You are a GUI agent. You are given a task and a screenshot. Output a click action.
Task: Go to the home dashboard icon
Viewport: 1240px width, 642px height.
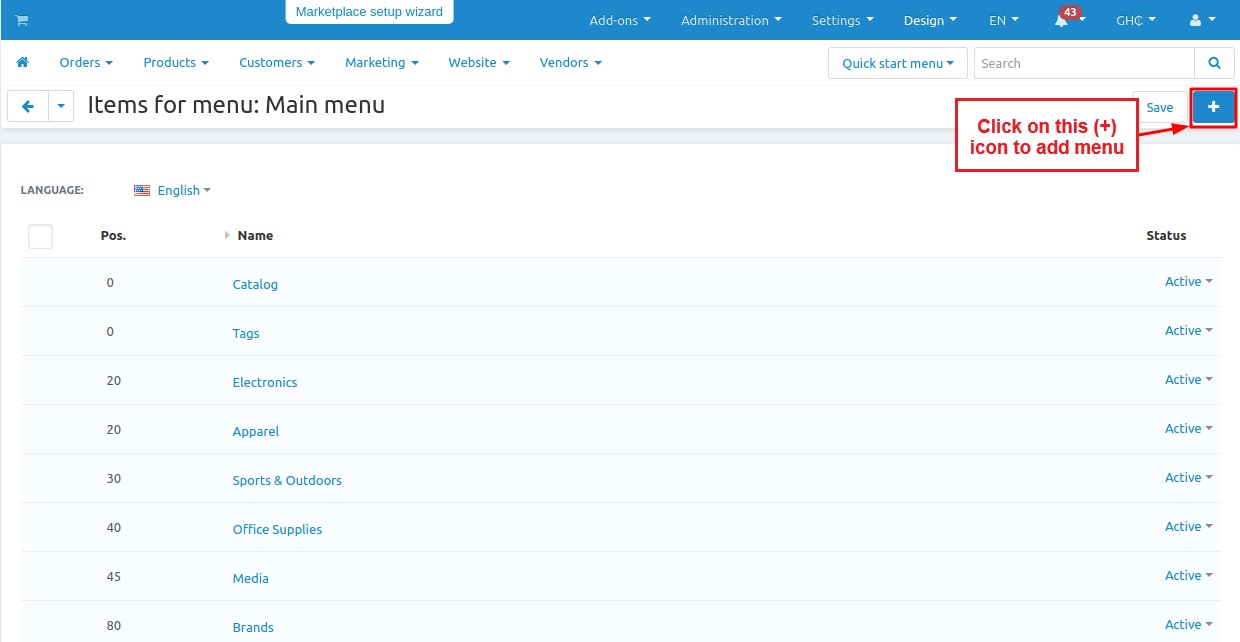(x=22, y=62)
